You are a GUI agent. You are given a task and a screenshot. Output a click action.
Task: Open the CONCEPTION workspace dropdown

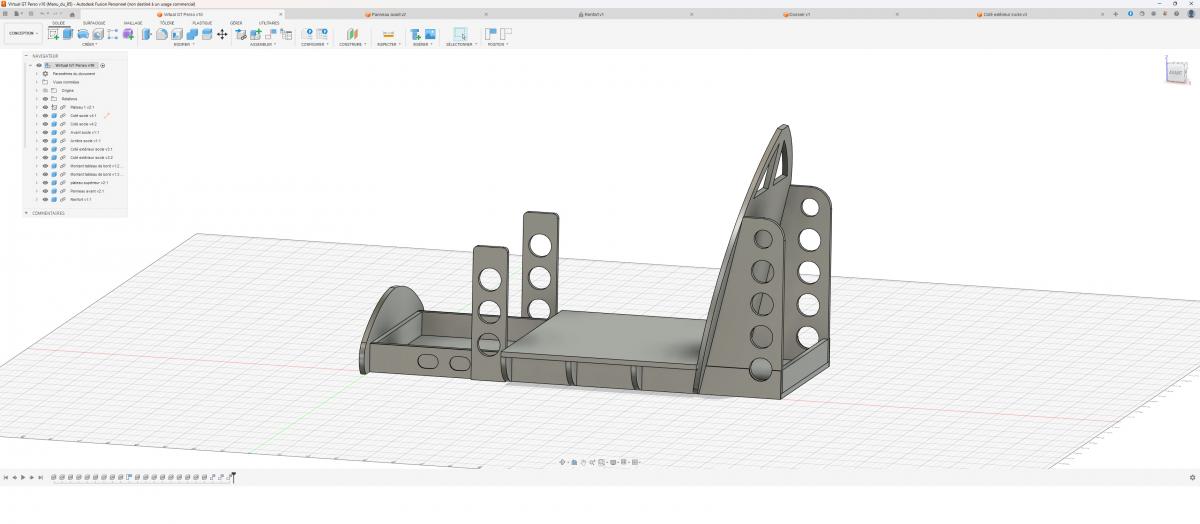23,33
